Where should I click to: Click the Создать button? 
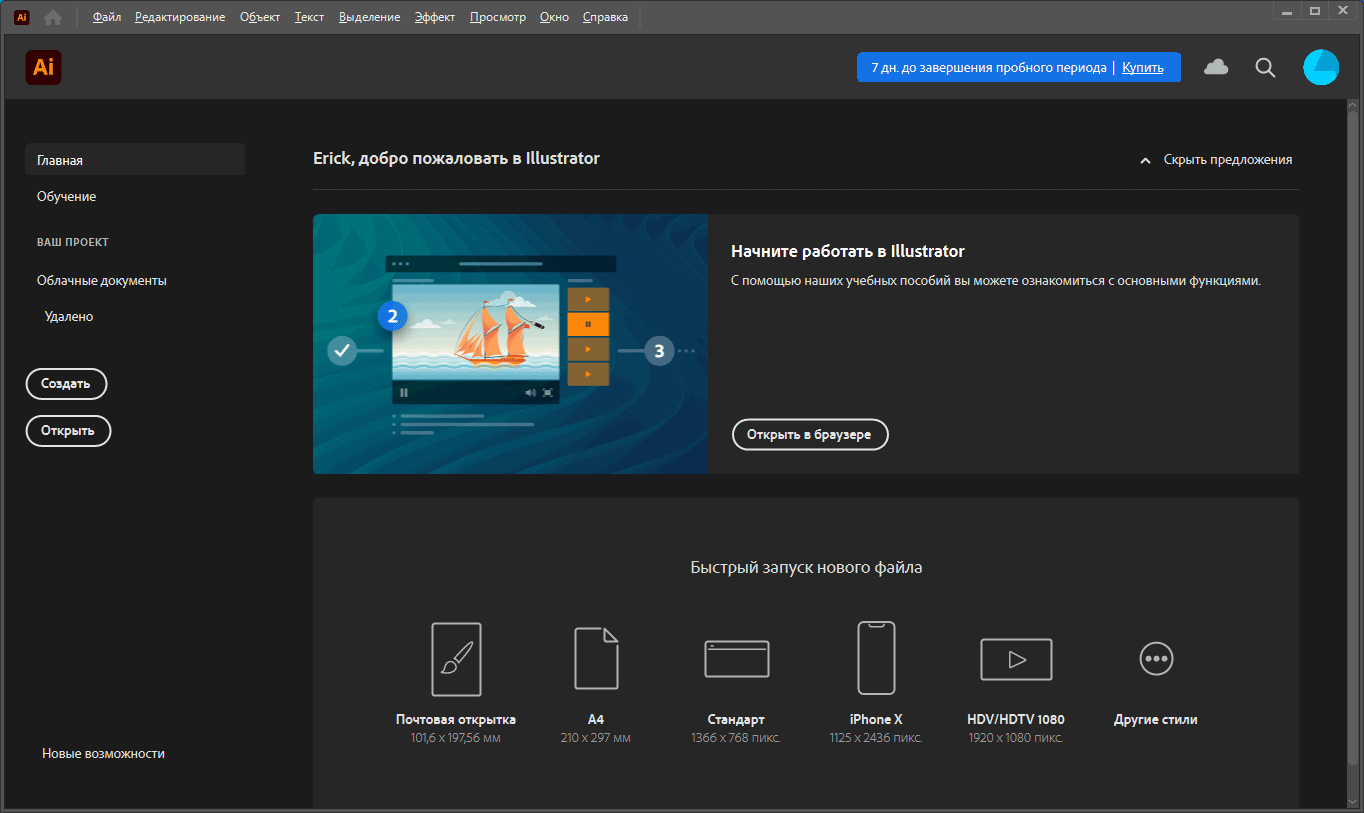(66, 384)
